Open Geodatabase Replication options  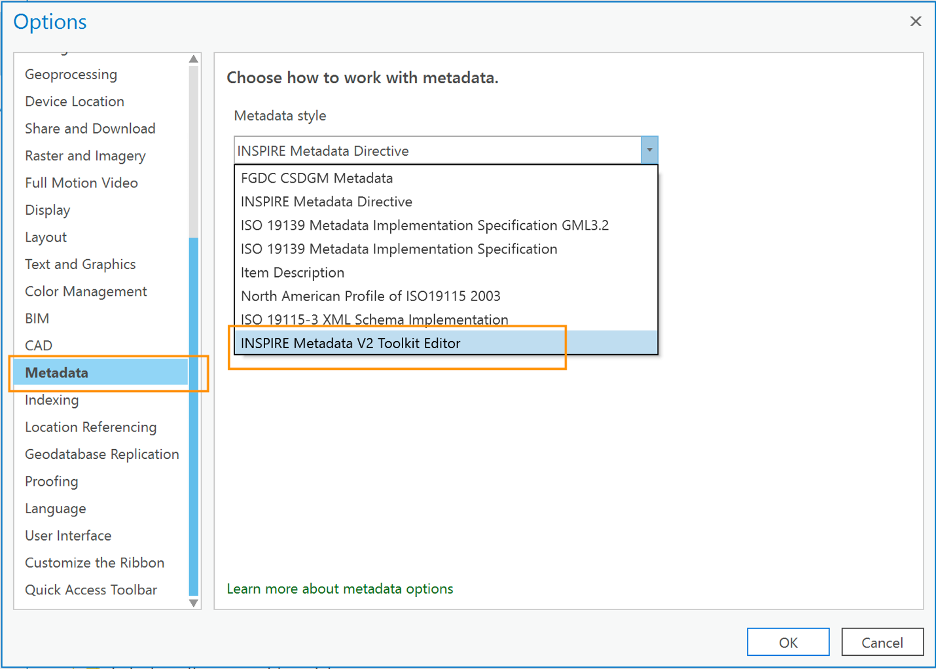(102, 454)
